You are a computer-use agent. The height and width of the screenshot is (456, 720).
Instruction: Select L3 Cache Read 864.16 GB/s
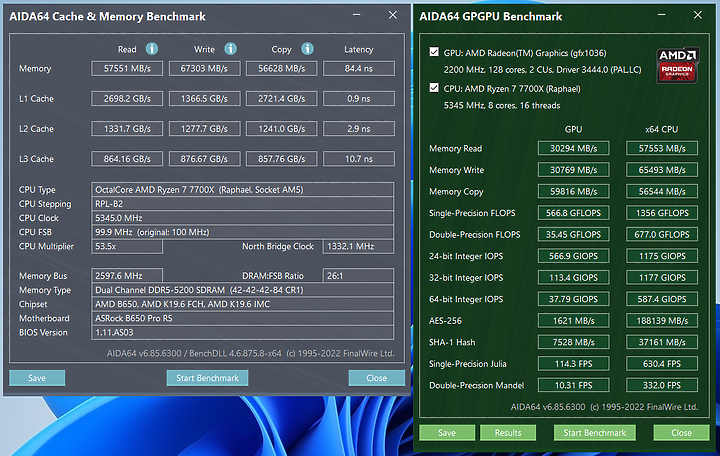pos(127,159)
